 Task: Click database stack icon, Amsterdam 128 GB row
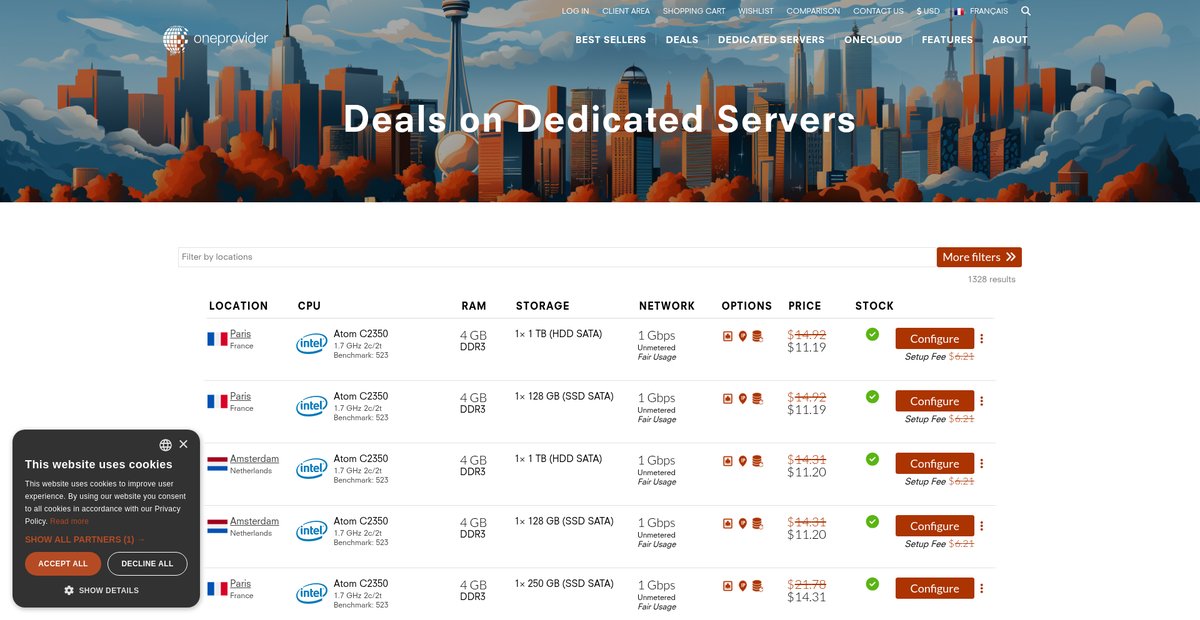758,523
